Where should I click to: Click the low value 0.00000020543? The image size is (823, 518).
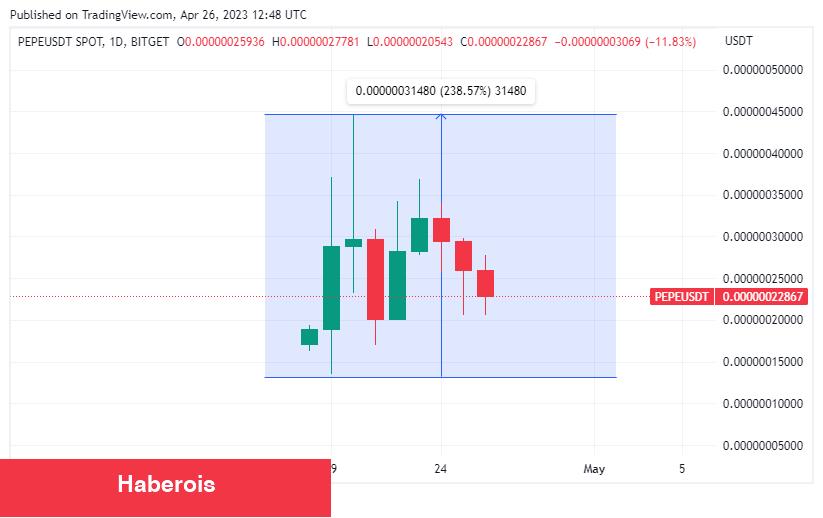point(413,41)
